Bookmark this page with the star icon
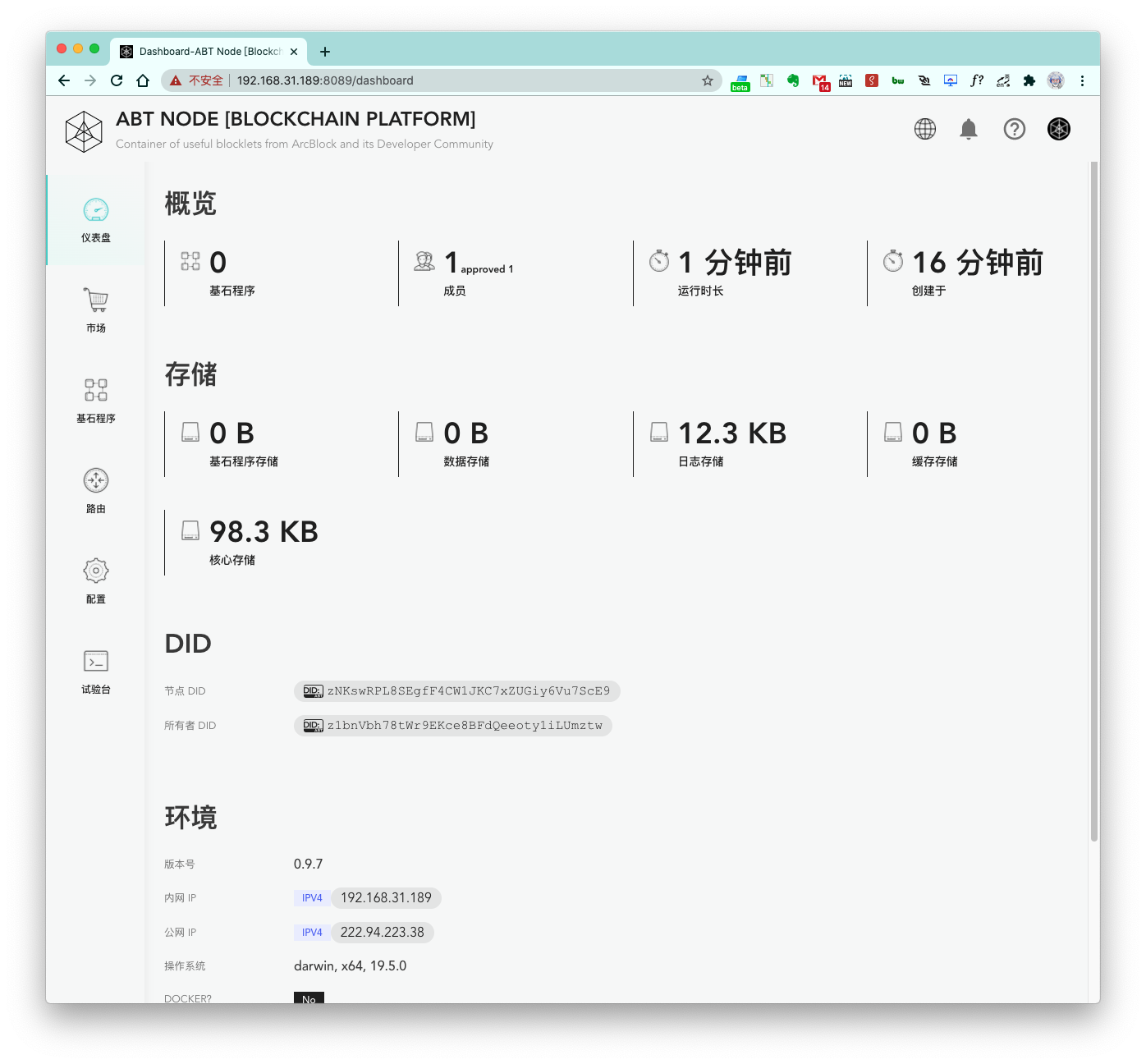 tap(707, 80)
